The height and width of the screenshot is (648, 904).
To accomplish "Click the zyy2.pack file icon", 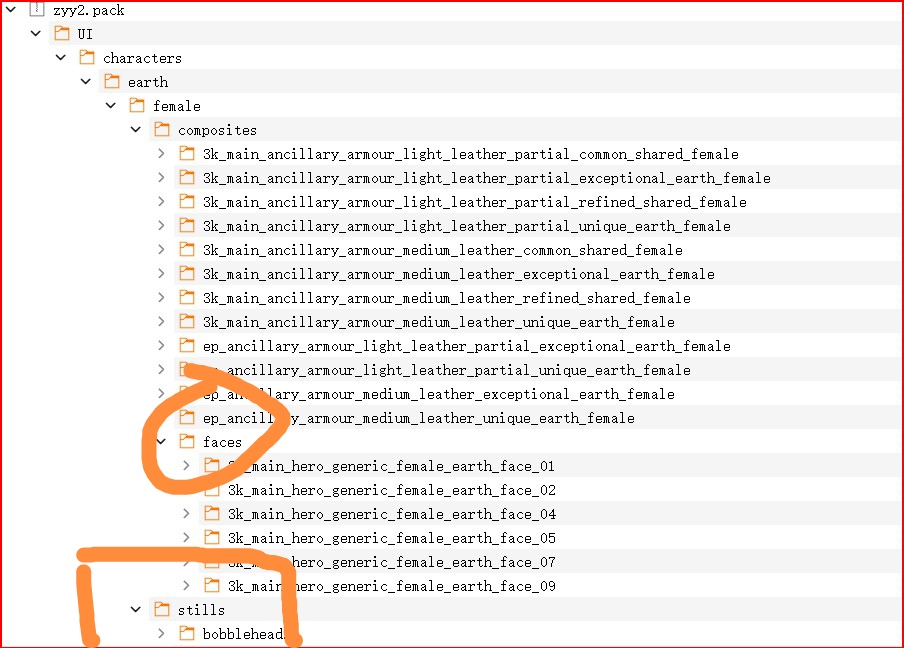I will point(36,10).
